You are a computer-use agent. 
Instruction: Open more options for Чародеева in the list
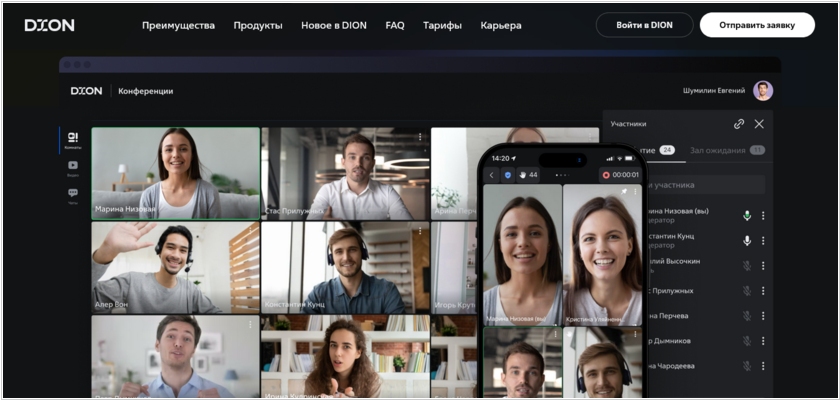[763, 366]
